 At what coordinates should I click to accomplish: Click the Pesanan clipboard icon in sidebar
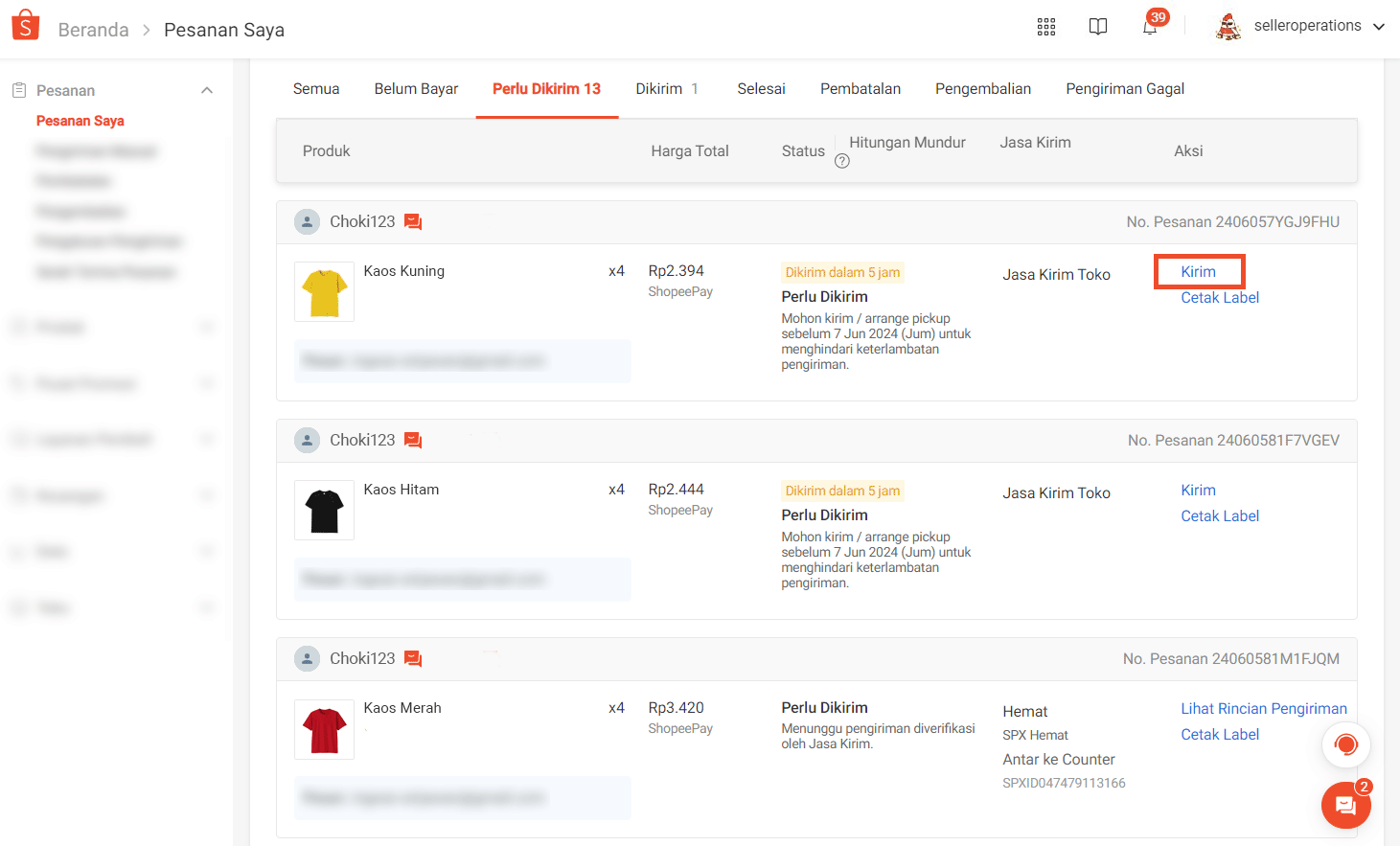tap(19, 90)
